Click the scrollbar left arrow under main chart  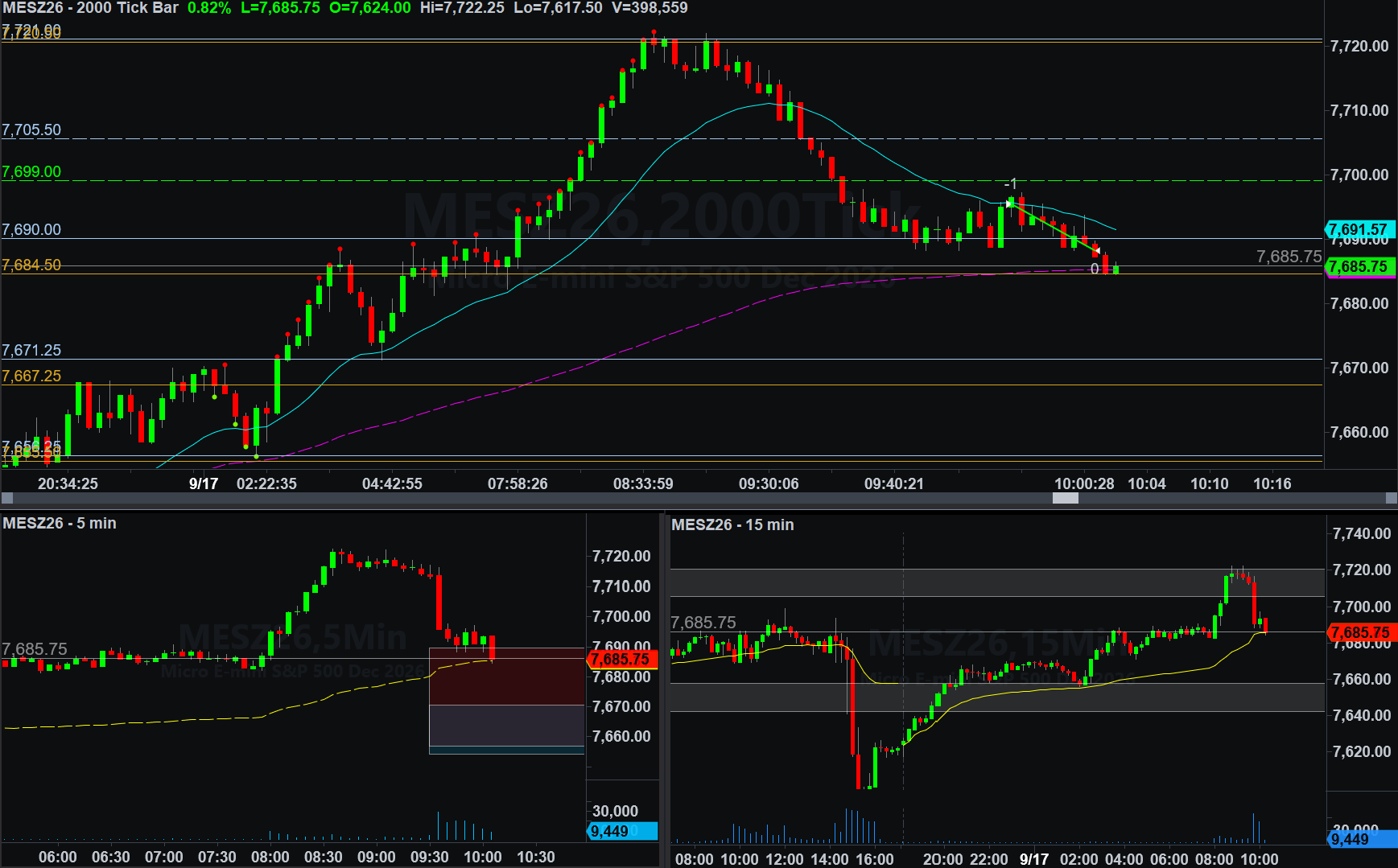pos(6,498)
